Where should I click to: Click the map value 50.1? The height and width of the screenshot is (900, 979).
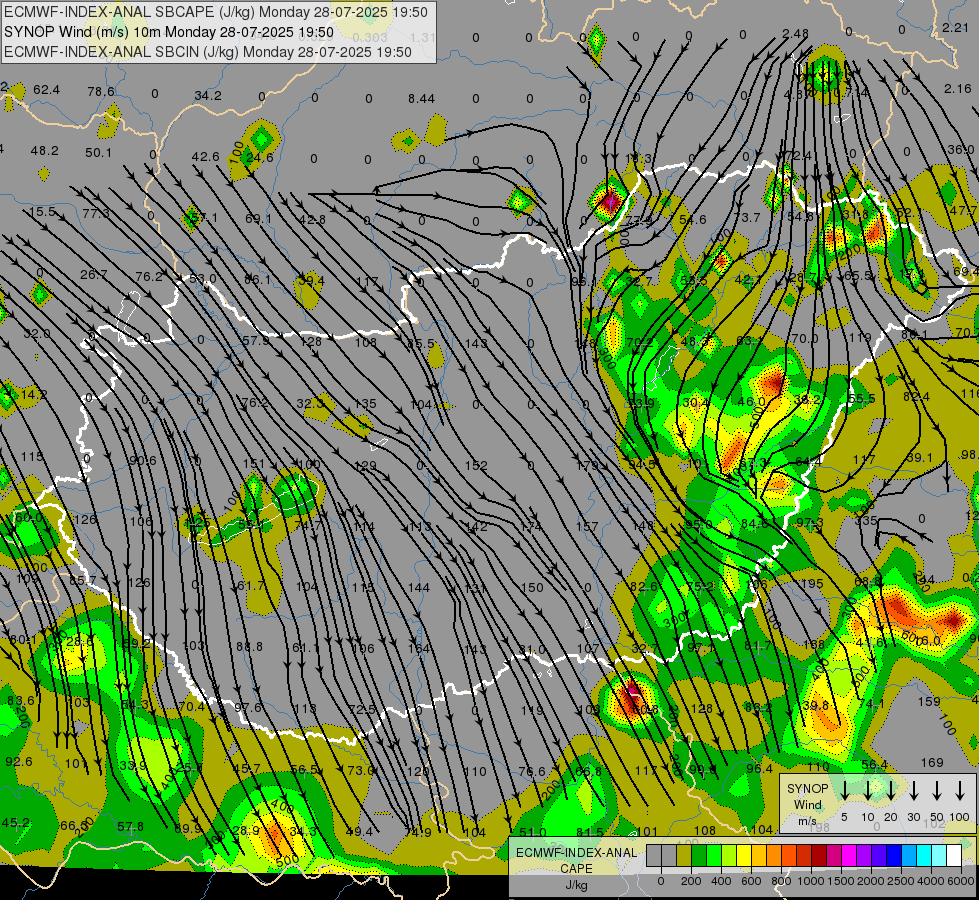coord(98,152)
